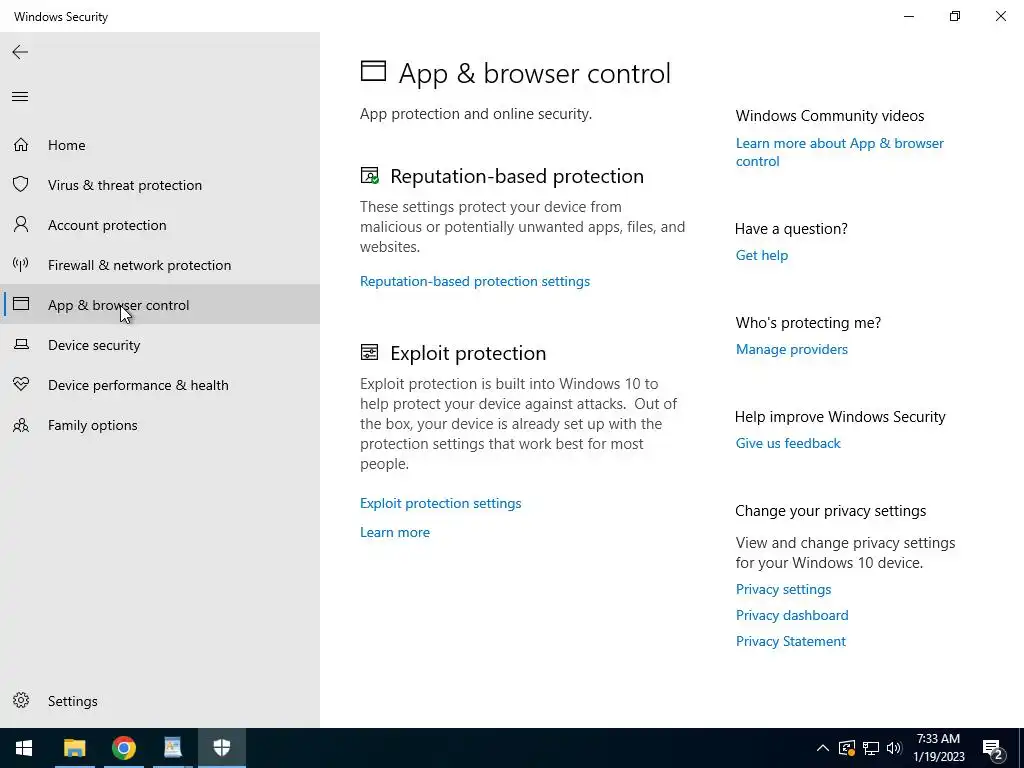Open Reputation-based protection settings link
The image size is (1024, 768).
click(475, 281)
